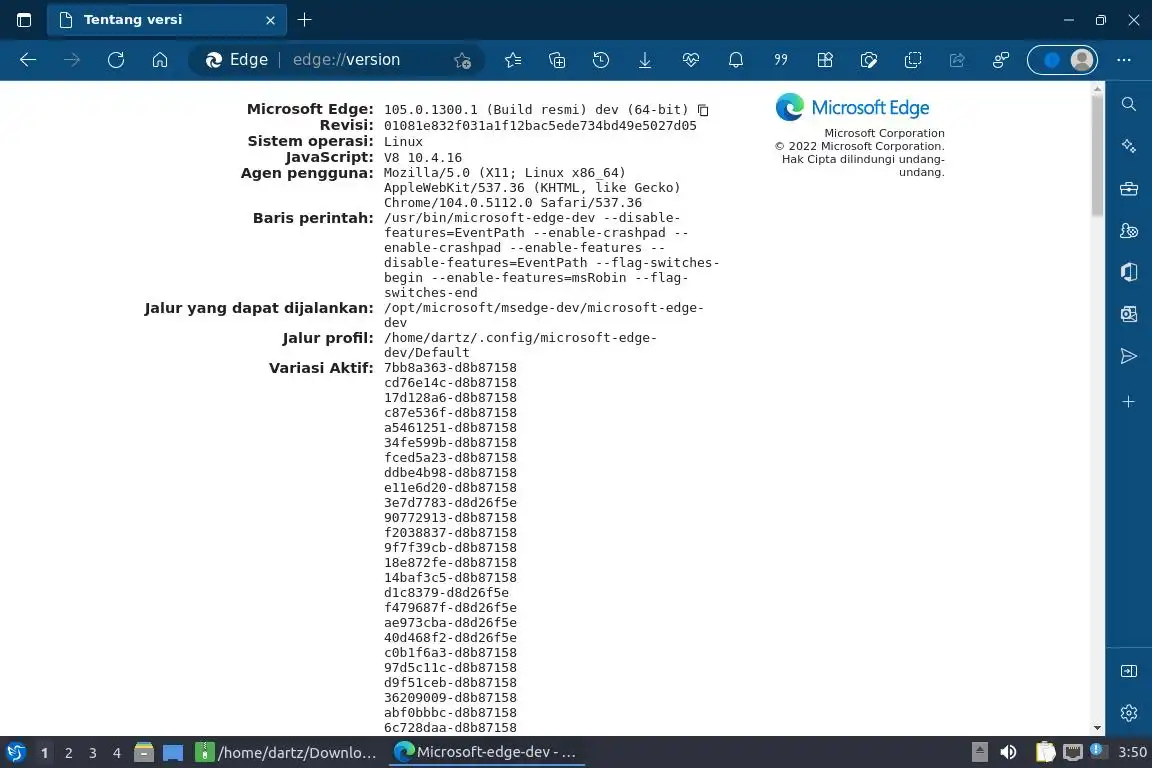
Task: Open sidebar settings gear
Action: (1129, 713)
